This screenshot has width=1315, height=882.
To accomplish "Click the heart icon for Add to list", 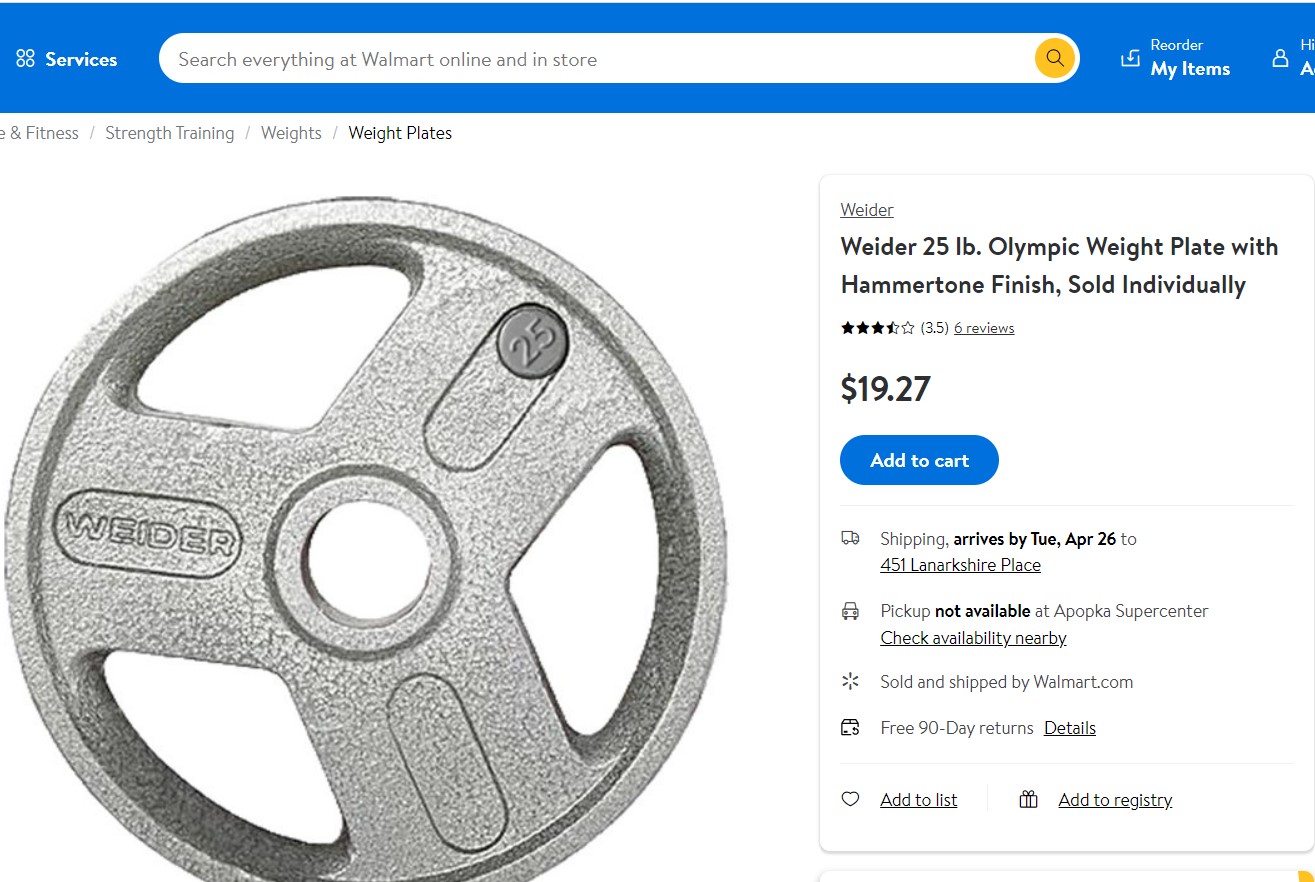I will click(x=850, y=799).
